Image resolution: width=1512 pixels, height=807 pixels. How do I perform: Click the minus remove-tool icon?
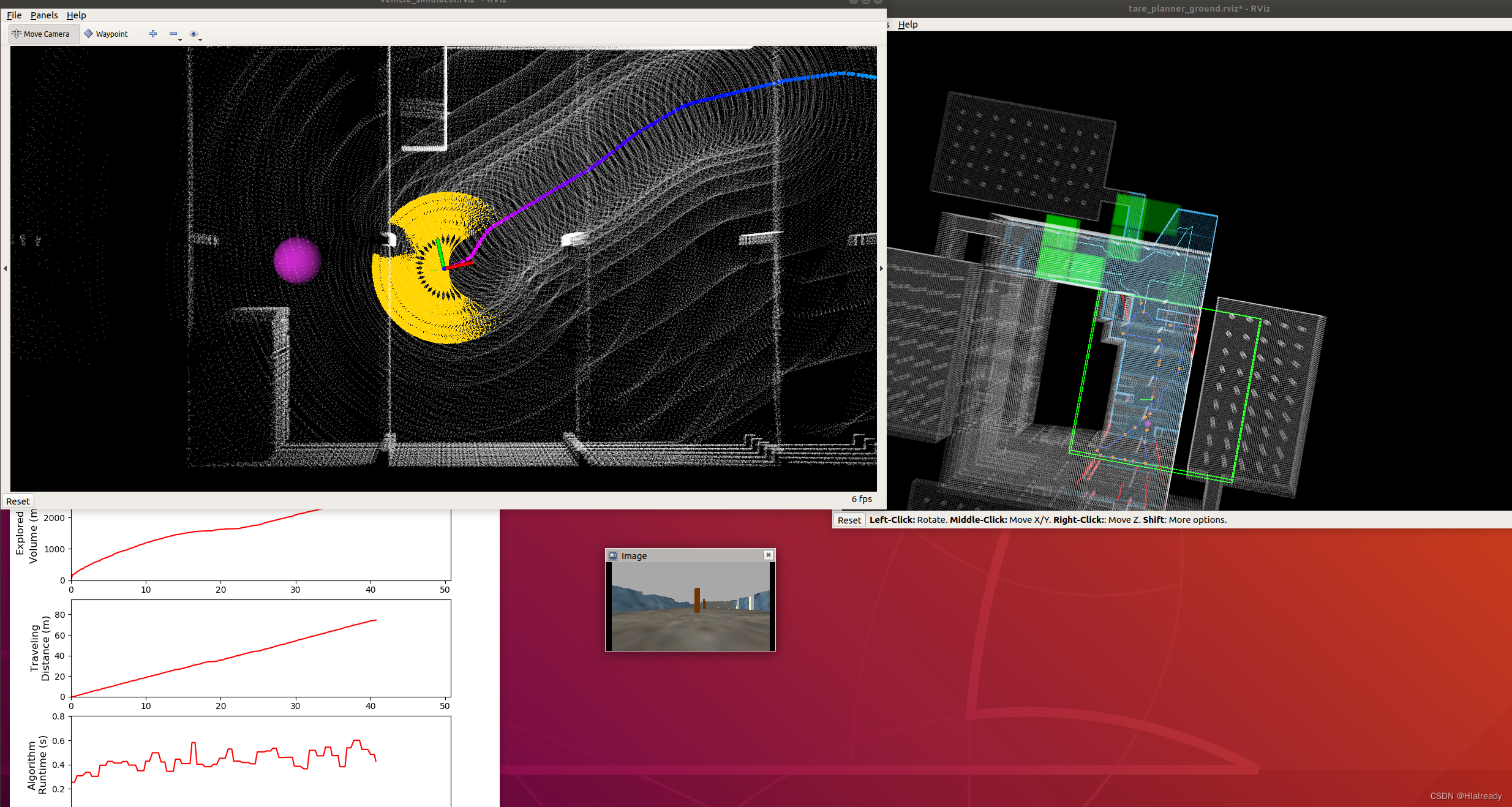click(173, 34)
